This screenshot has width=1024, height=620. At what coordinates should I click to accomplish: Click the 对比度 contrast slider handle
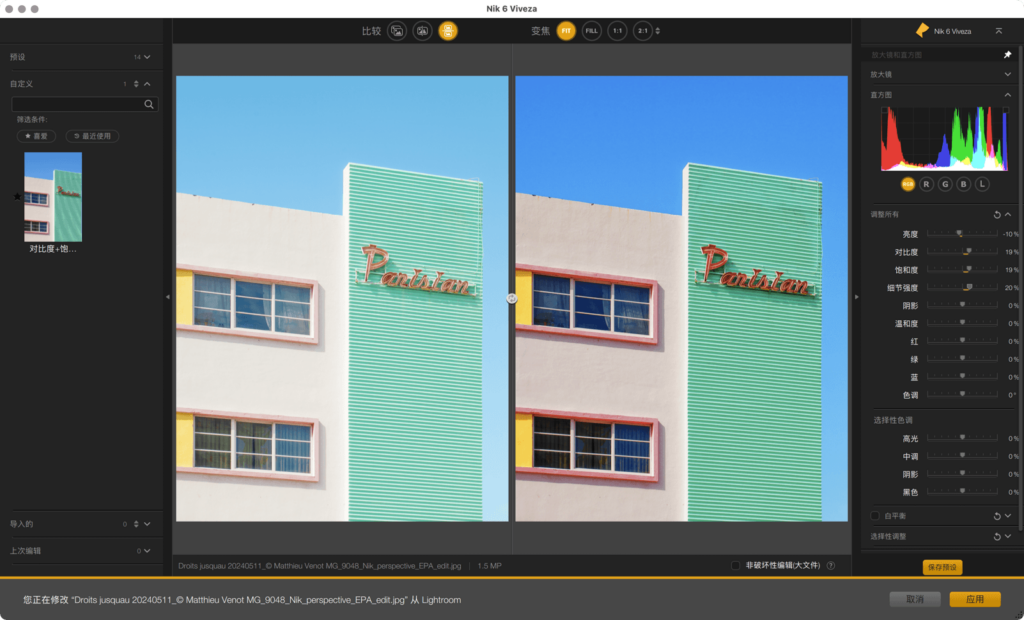969,251
